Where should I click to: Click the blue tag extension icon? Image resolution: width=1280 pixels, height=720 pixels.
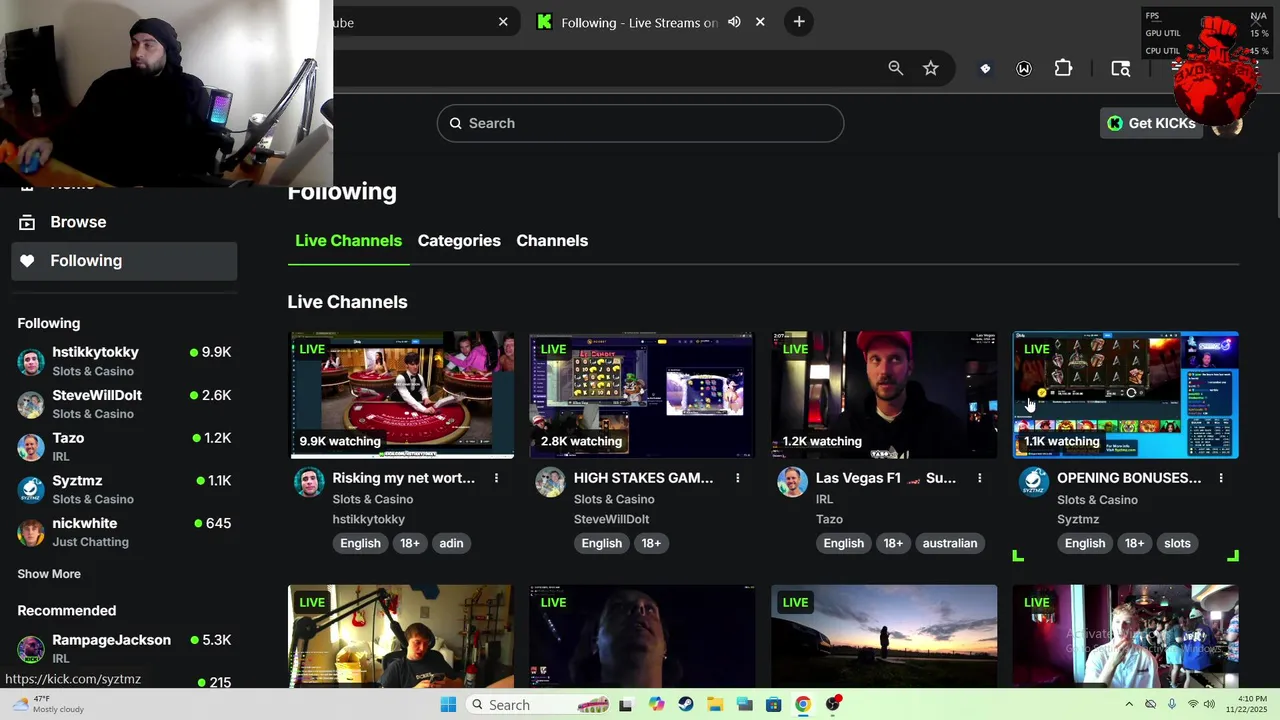coord(985,69)
